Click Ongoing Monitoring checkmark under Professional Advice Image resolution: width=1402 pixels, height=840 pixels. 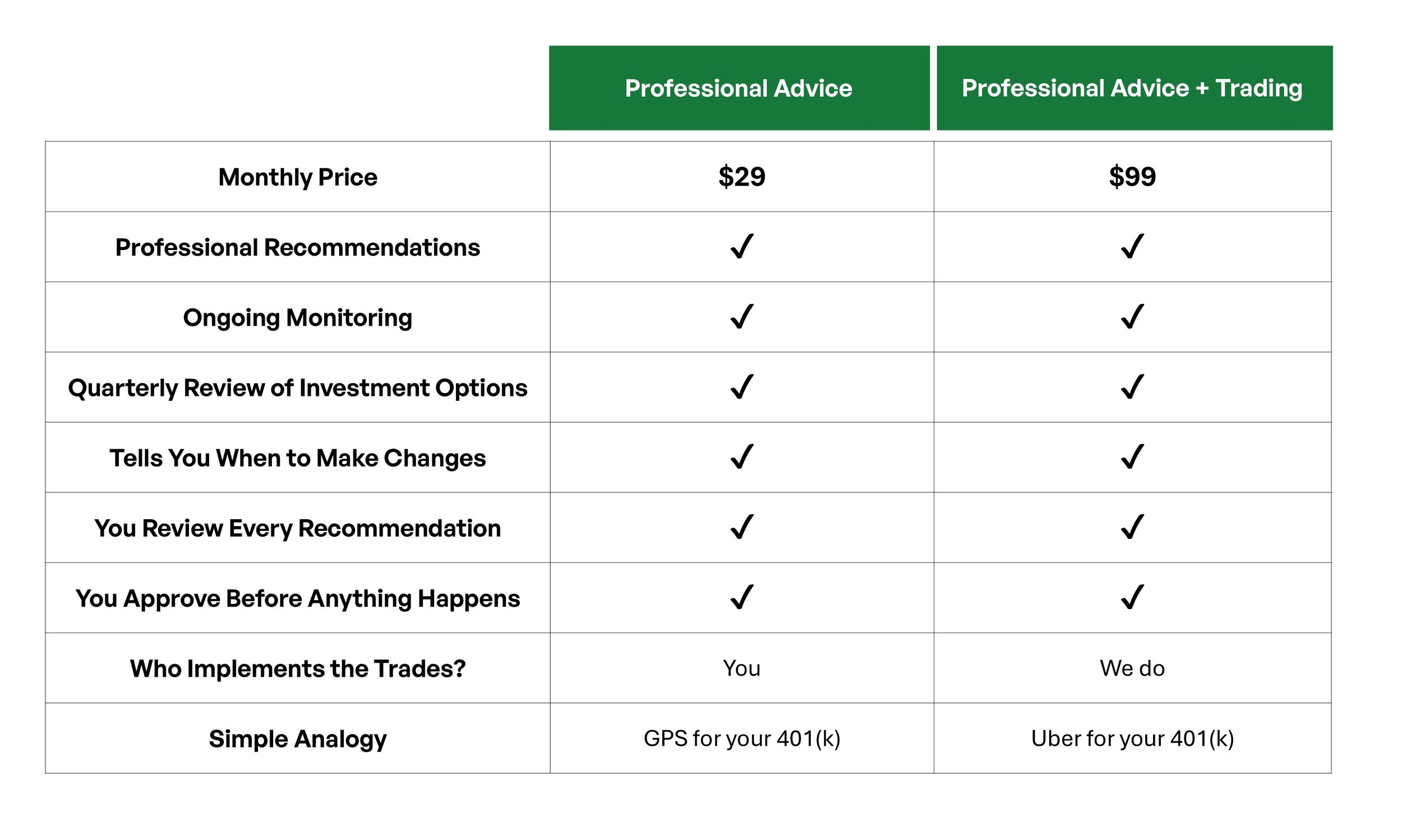pyautogui.click(x=741, y=316)
